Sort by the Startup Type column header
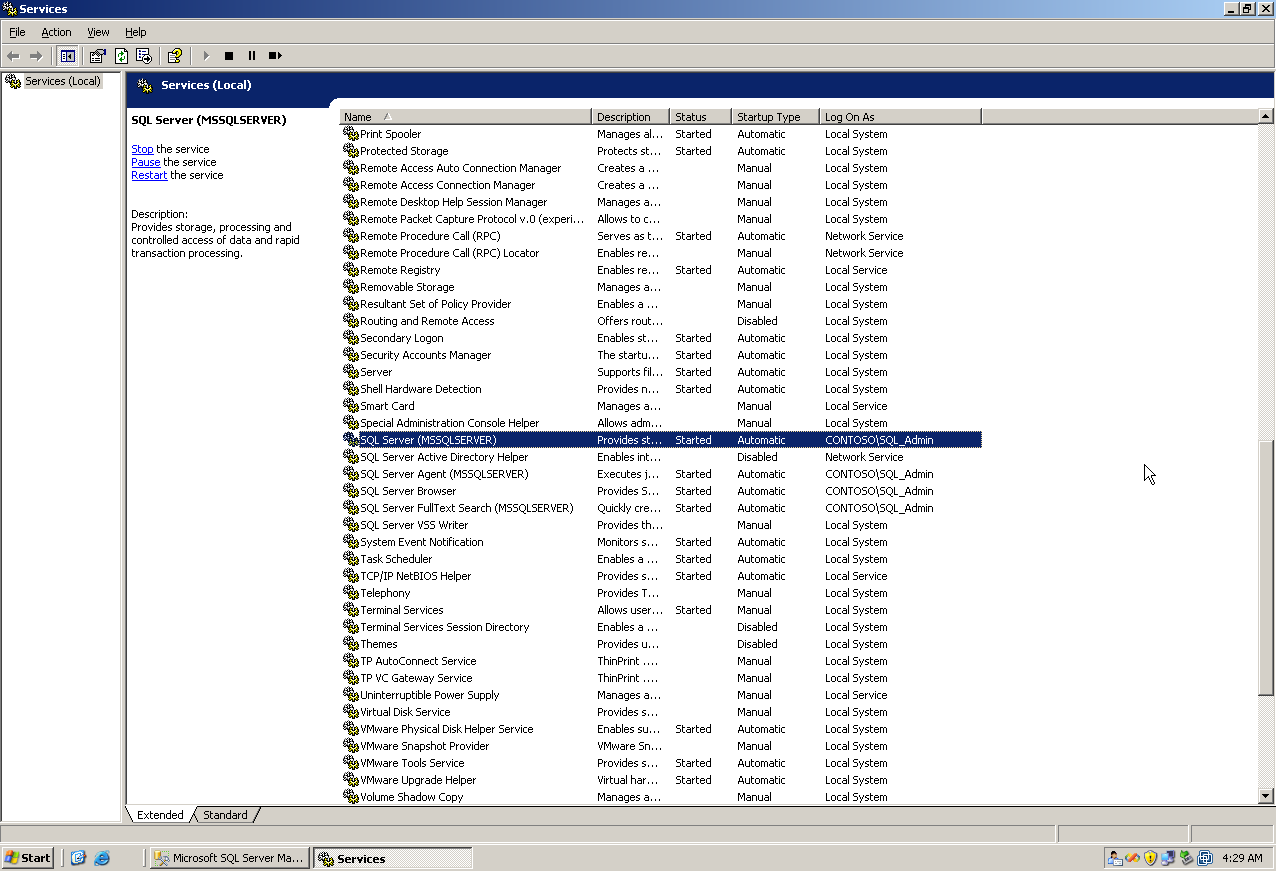The width and height of the screenshot is (1276, 871). 775,117
